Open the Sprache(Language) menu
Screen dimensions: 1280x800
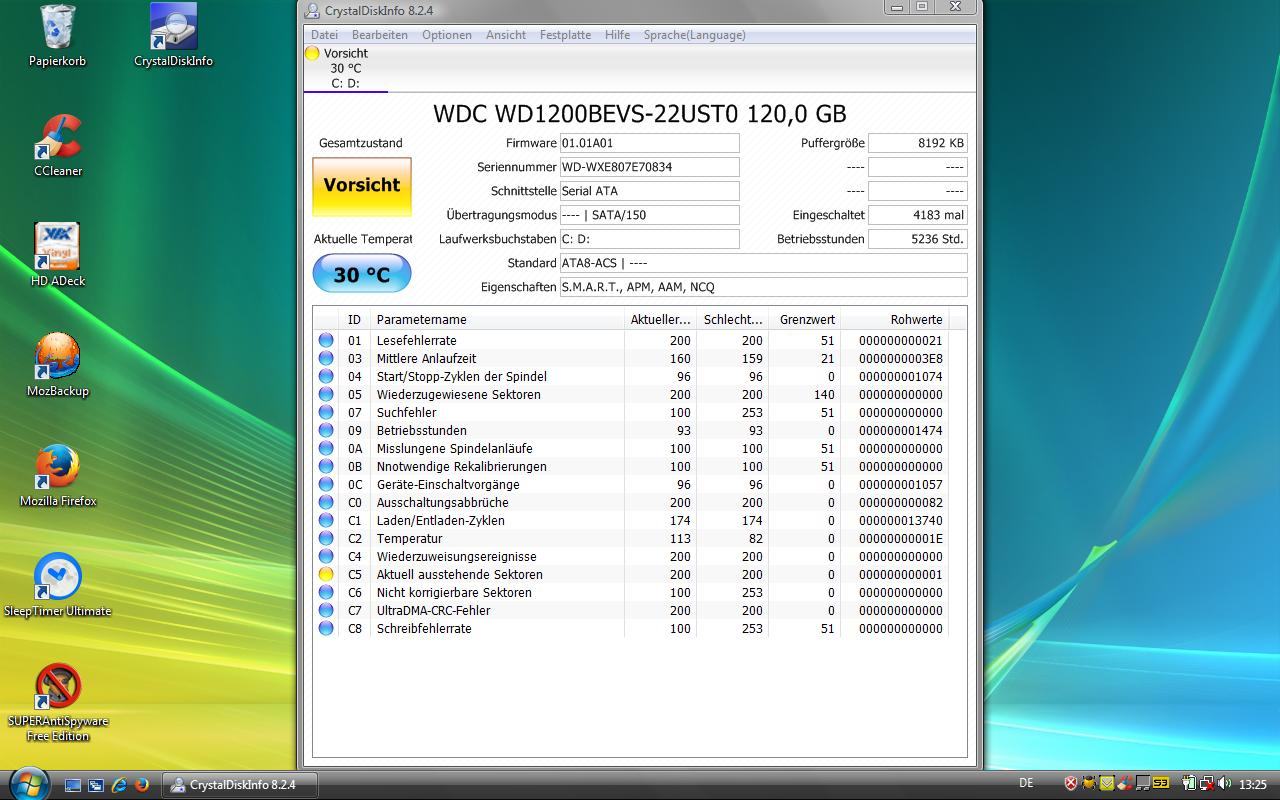[x=694, y=35]
